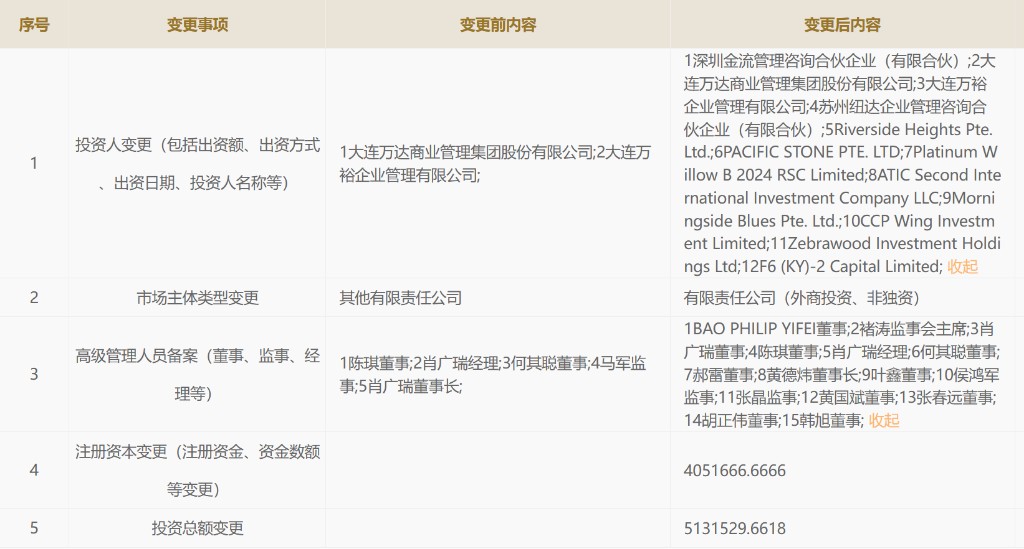Collapse the investor list with 收起 link

pyautogui.click(x=962, y=266)
